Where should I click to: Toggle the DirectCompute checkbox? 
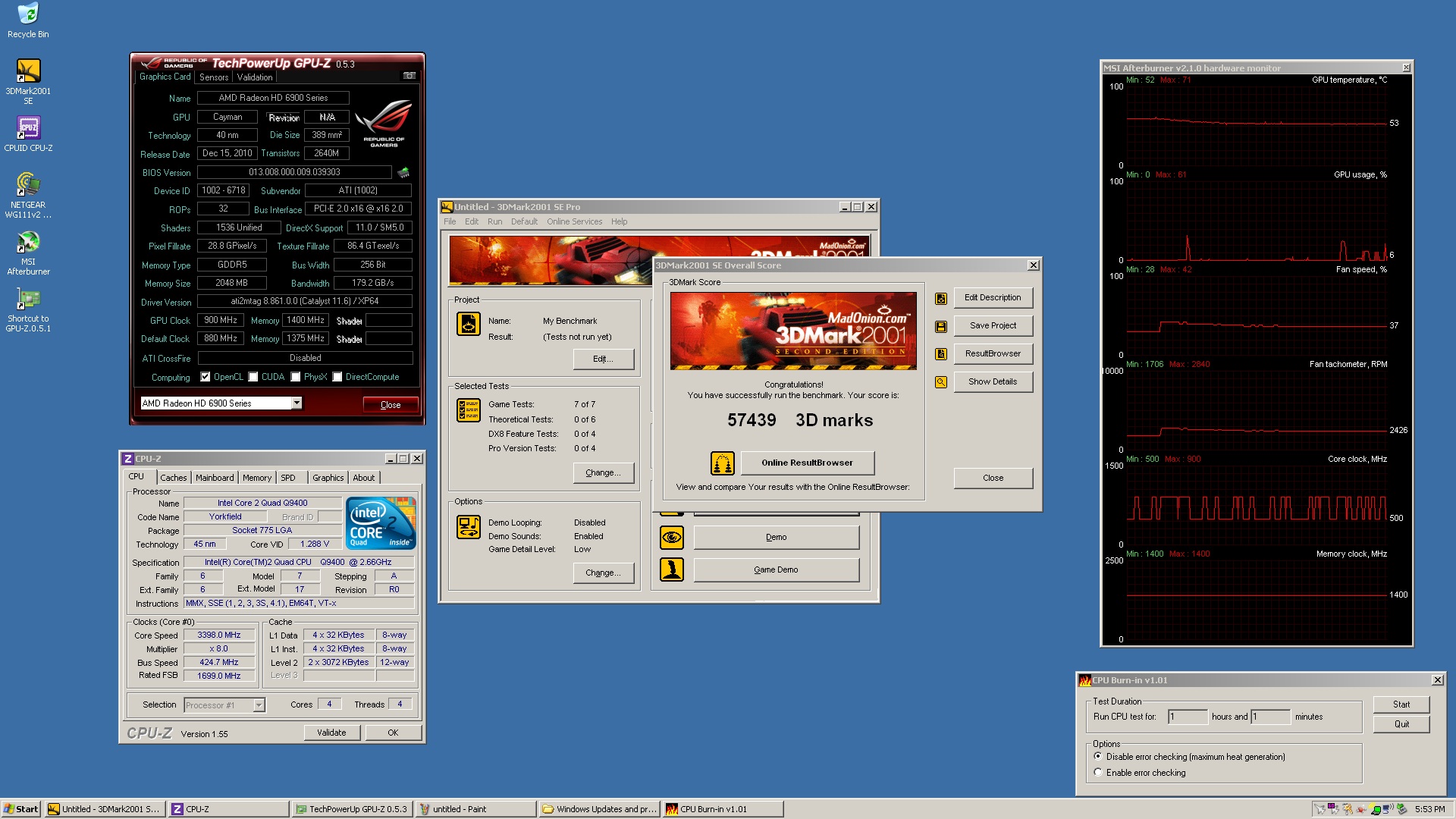[337, 377]
